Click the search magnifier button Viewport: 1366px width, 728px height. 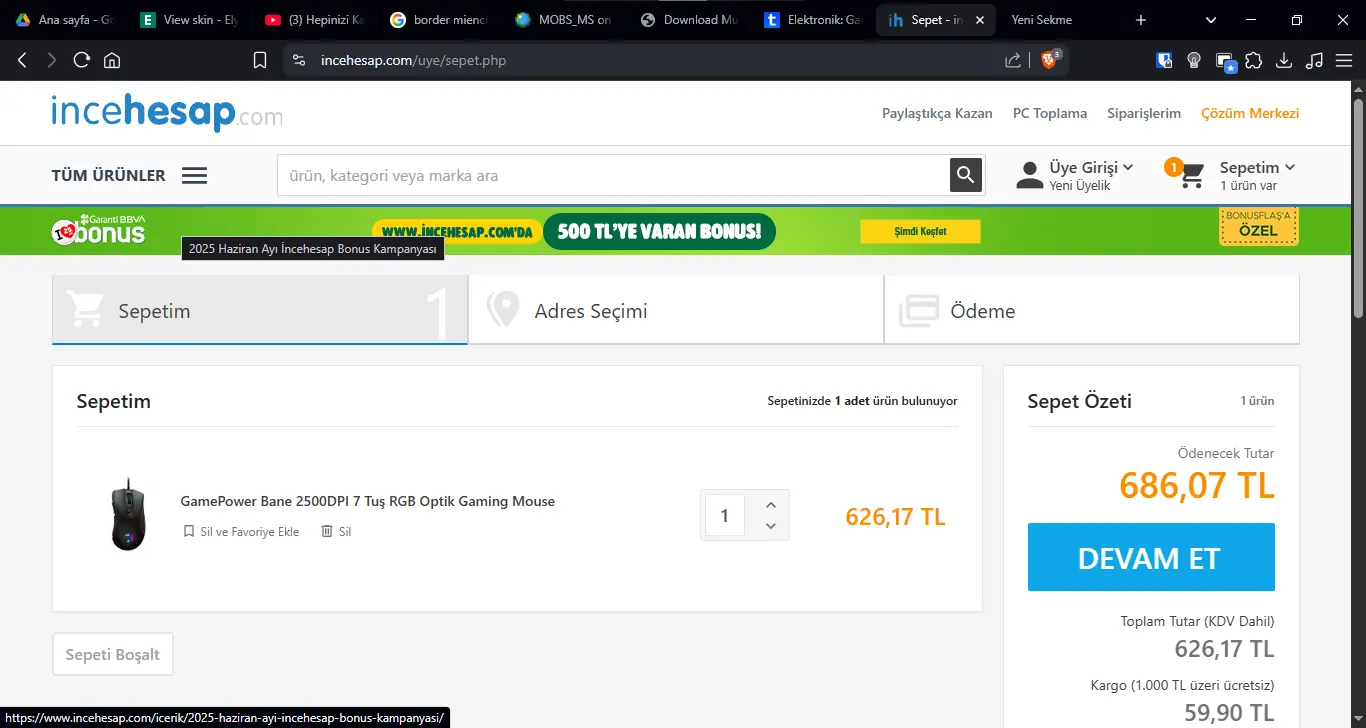(x=965, y=175)
